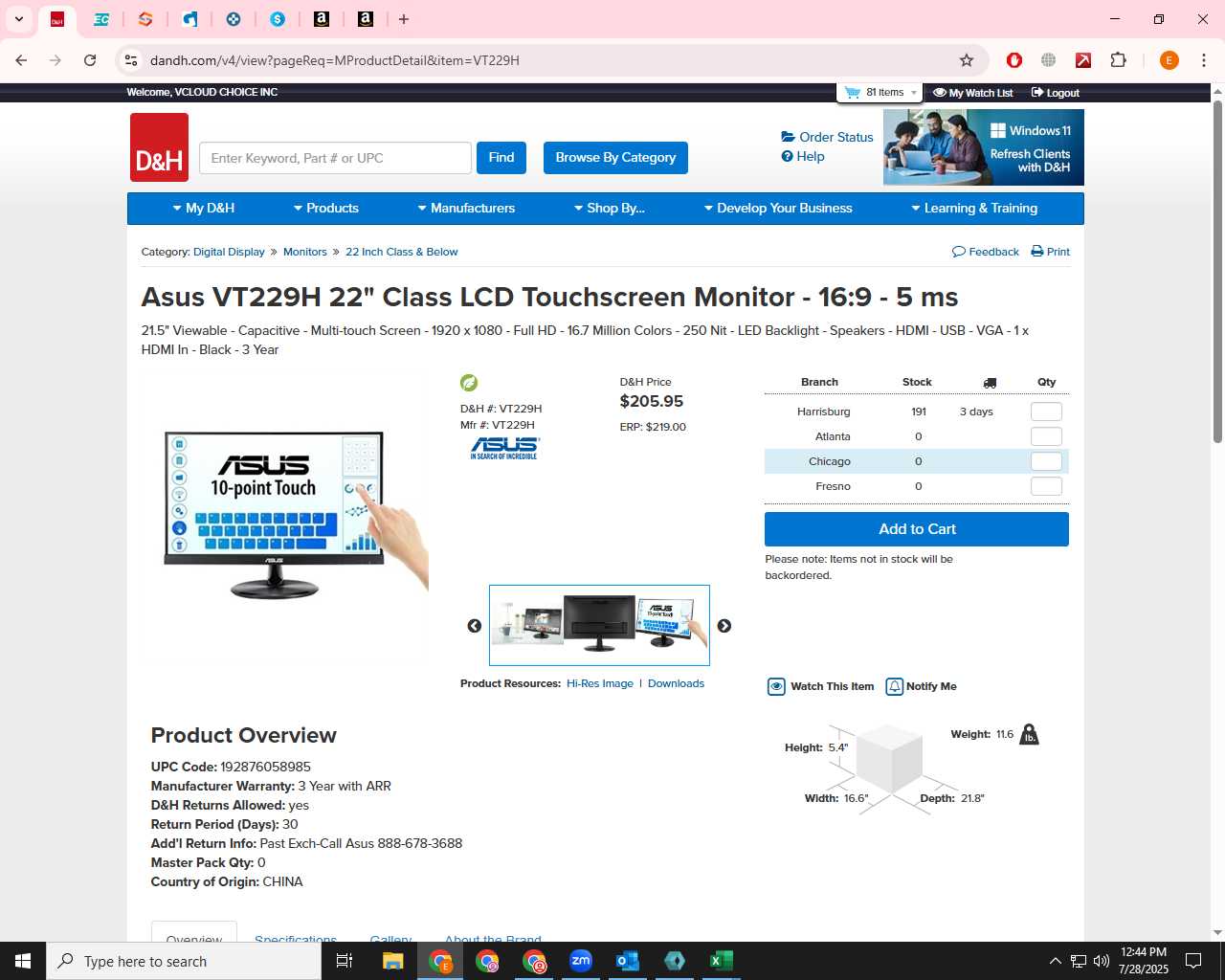This screenshot has height=980, width=1225.
Task: Click the eco-friendly green leaf icon
Action: (469, 383)
